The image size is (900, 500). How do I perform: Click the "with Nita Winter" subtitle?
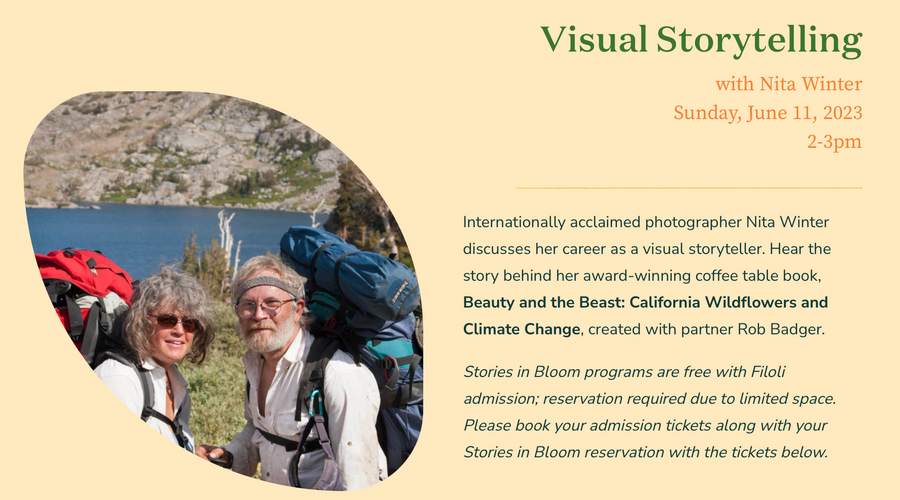[788, 84]
